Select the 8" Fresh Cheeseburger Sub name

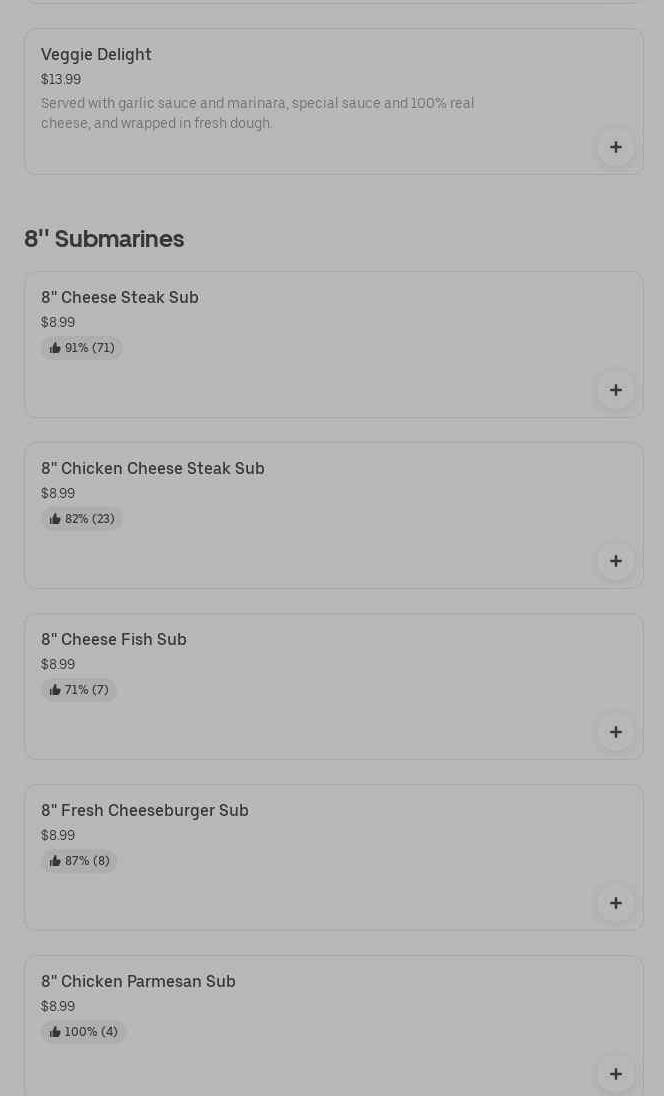coord(145,811)
